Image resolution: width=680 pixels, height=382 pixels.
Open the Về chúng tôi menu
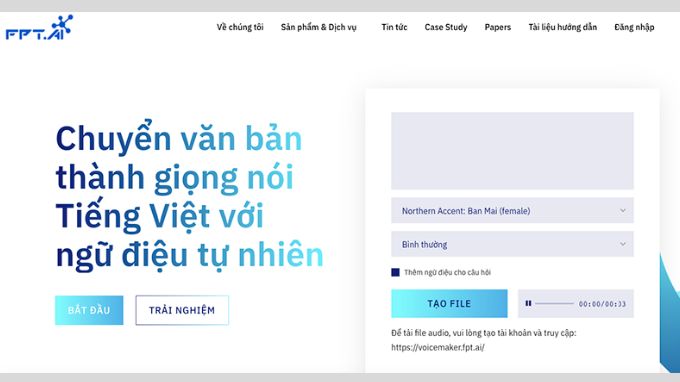click(240, 27)
